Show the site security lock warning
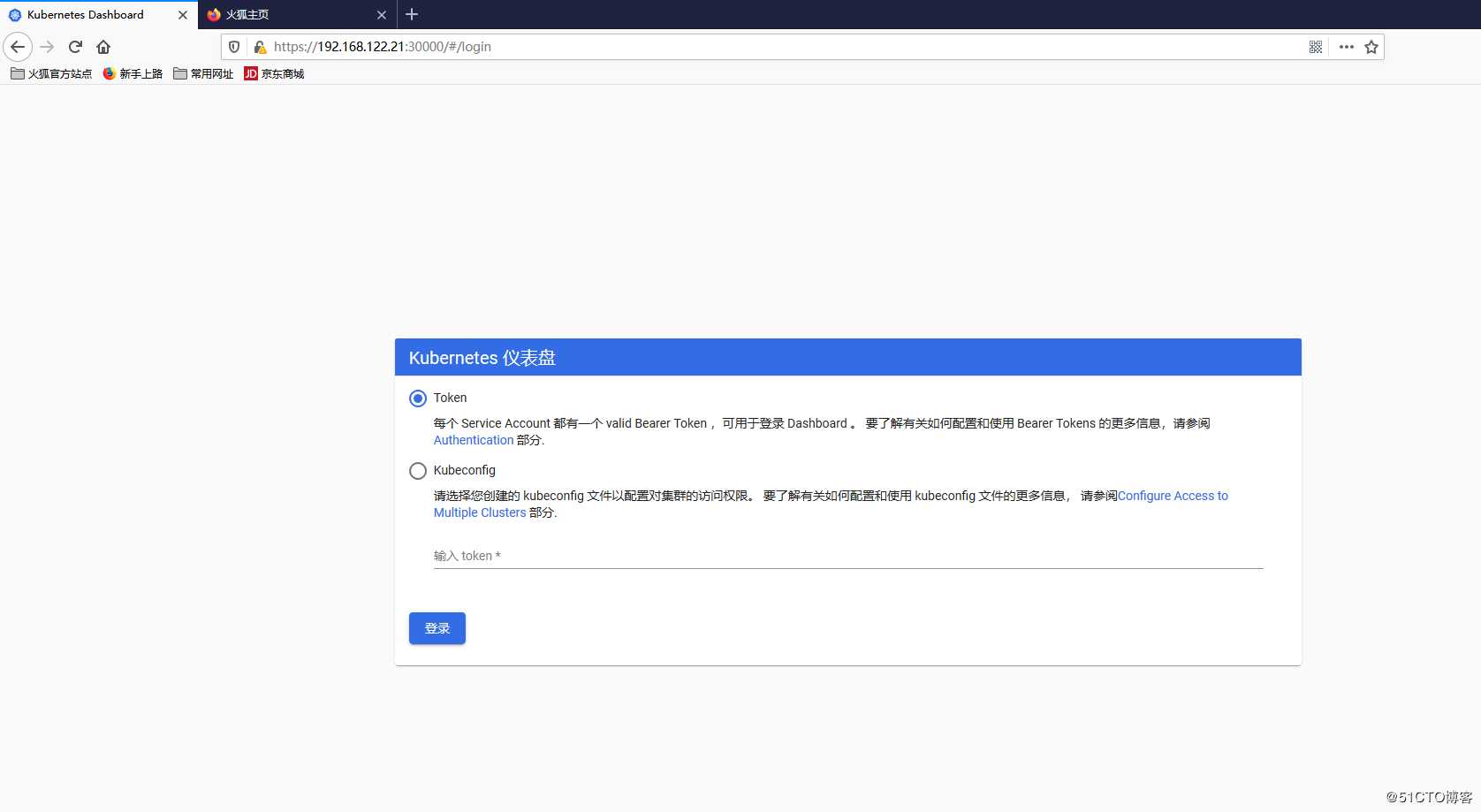 click(260, 47)
